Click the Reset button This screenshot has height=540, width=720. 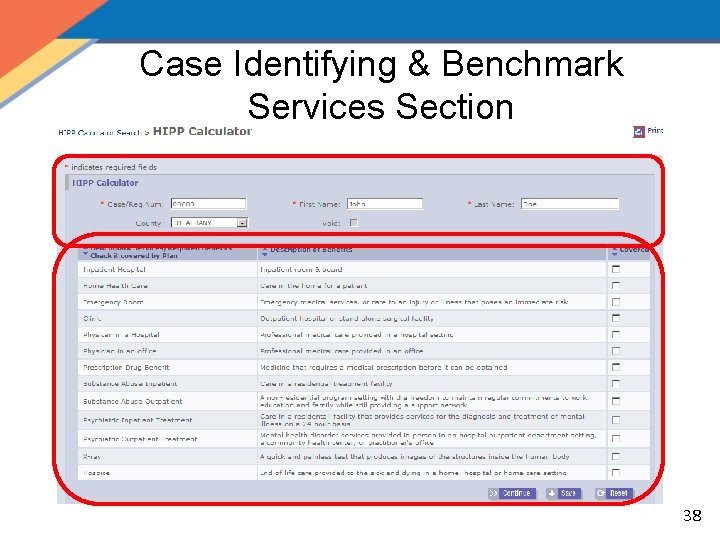(x=613, y=493)
